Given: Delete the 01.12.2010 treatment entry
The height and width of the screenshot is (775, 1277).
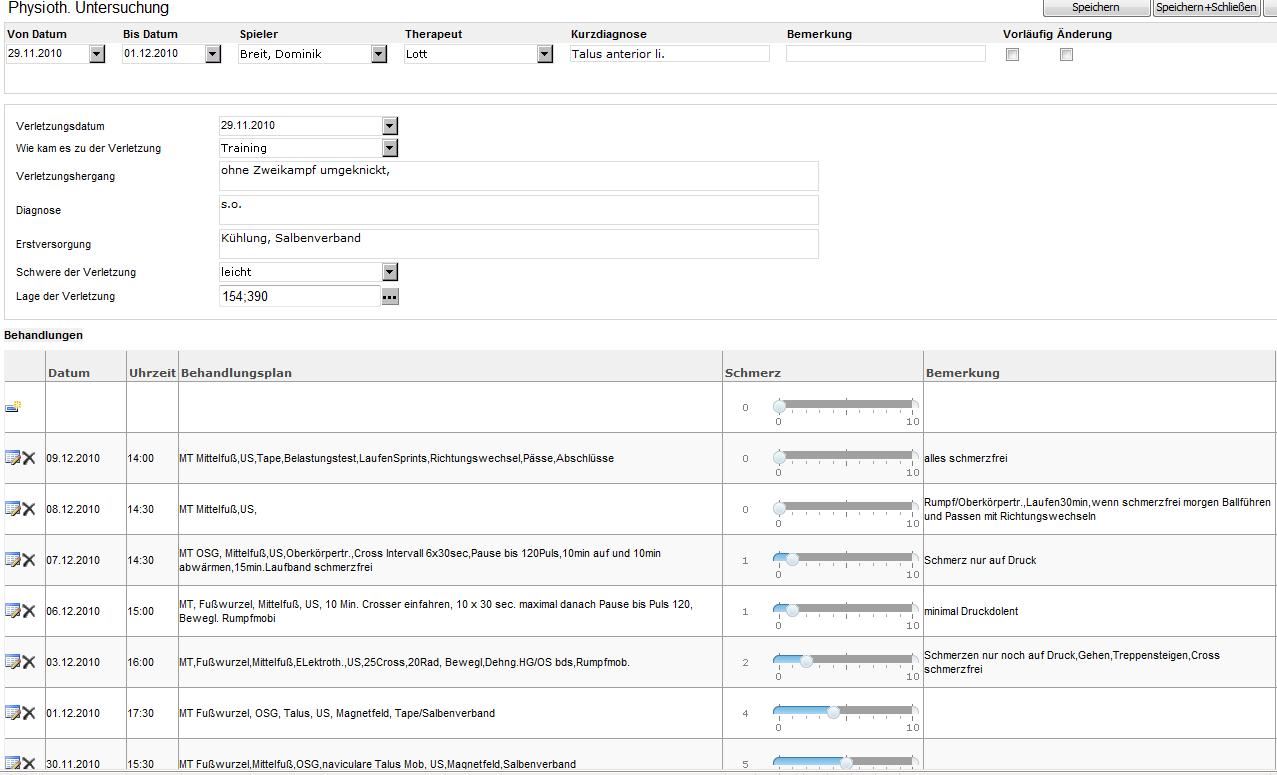Looking at the screenshot, I should [29, 713].
